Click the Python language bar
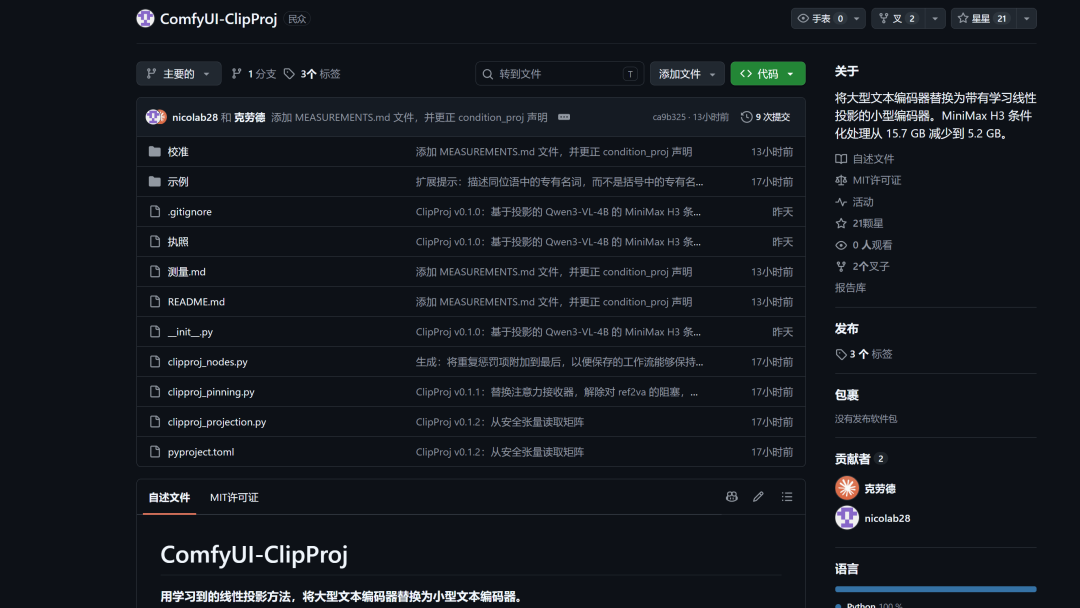Image resolution: width=1080 pixels, height=608 pixels. click(x=935, y=589)
